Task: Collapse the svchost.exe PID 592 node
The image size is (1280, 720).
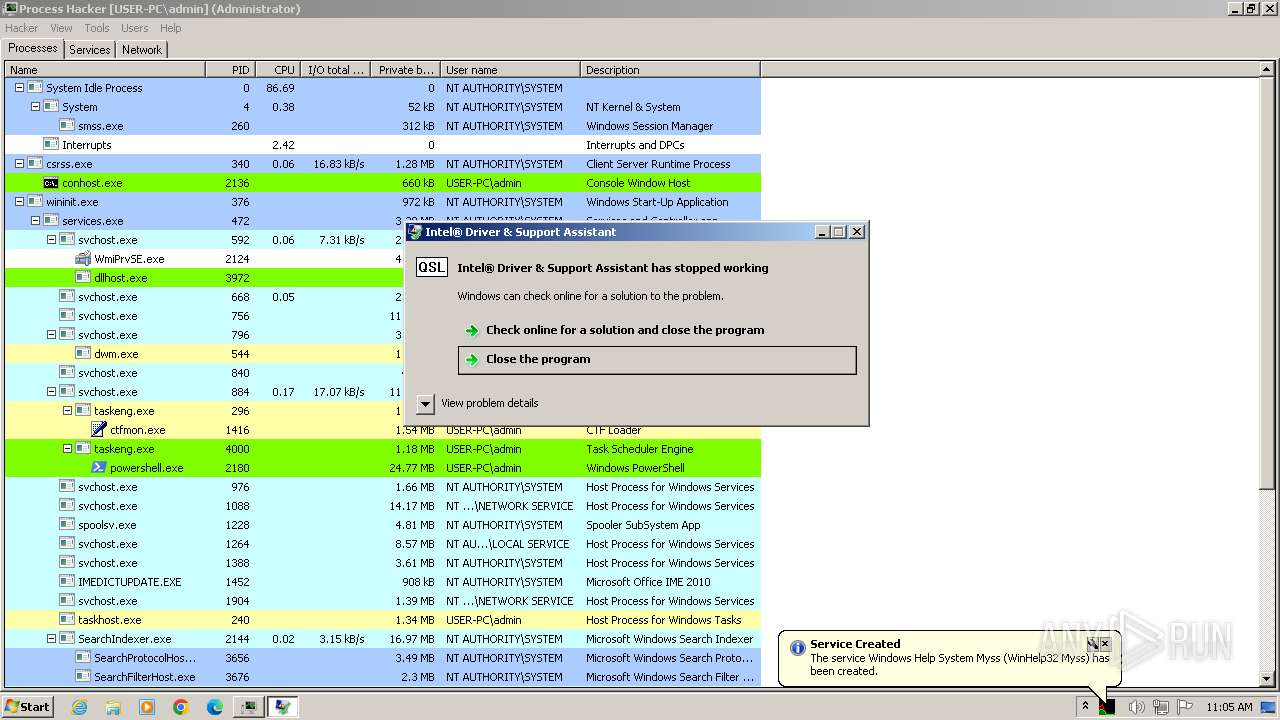Action: 51,240
